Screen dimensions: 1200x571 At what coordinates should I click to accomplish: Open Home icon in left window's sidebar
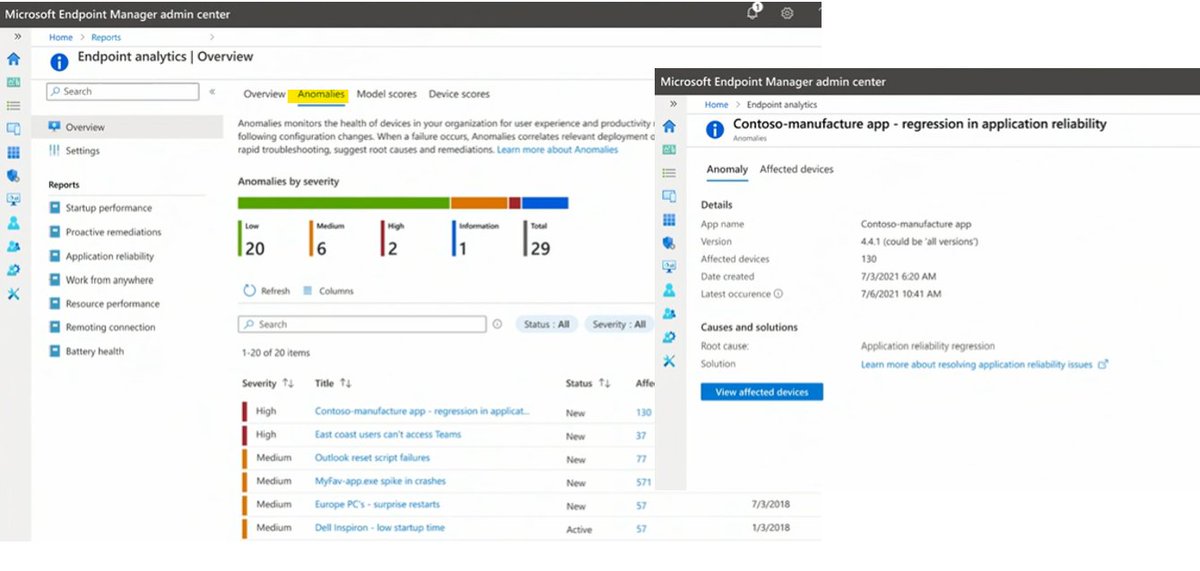tap(13, 60)
